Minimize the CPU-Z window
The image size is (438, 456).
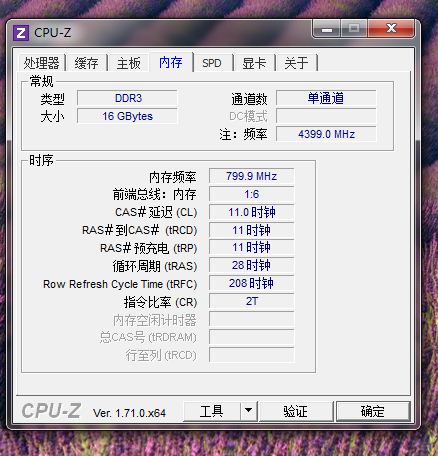[327, 29]
